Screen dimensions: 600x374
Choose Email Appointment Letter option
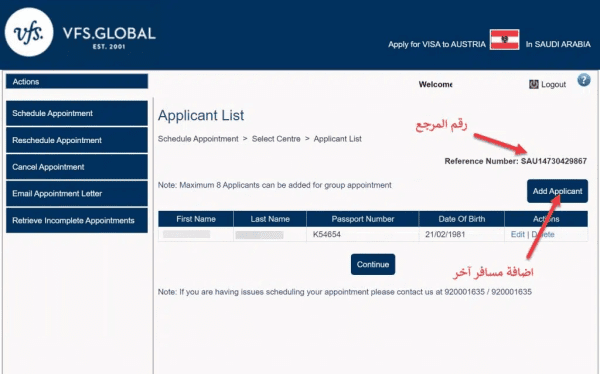77,194
